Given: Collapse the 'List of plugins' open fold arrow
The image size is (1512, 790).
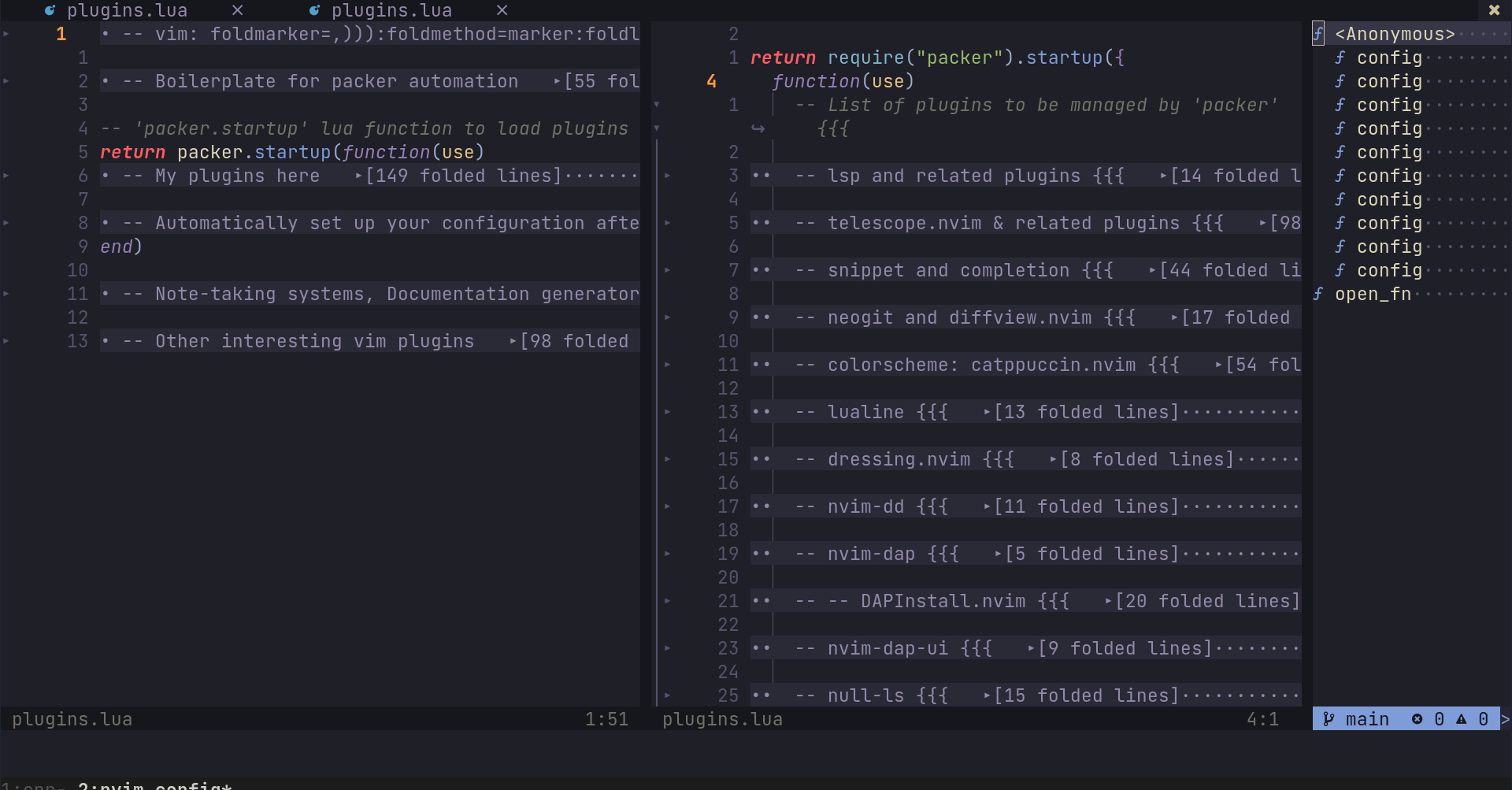Looking at the screenshot, I should pos(657,105).
